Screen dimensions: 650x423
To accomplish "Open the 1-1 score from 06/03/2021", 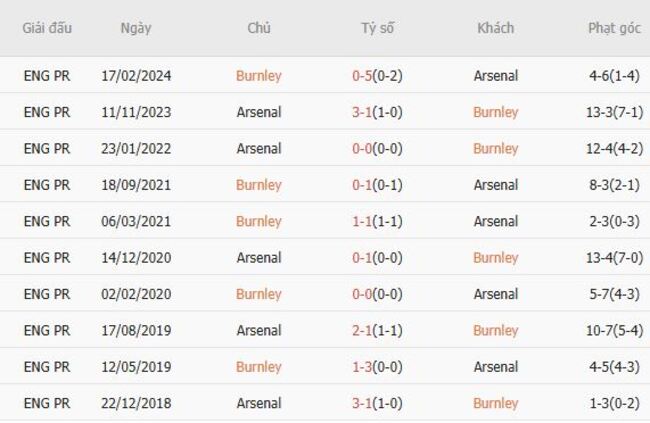I will 363,221.
